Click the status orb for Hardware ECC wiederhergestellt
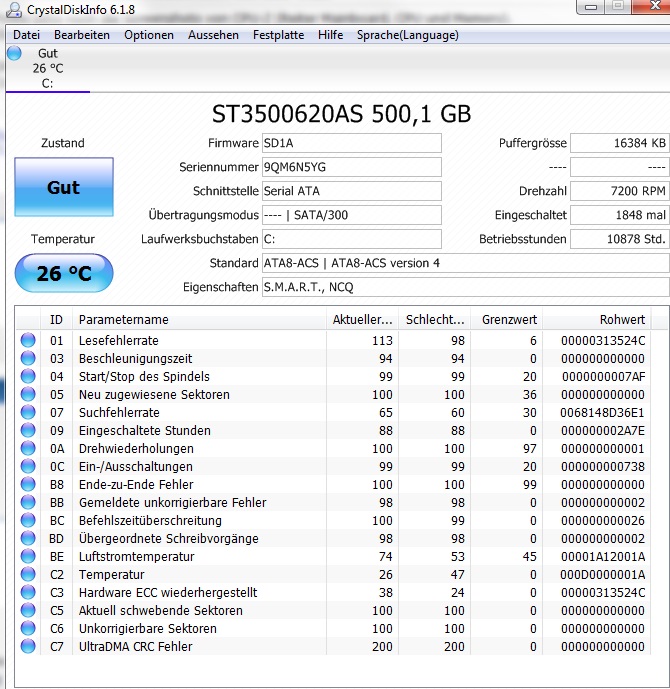Image resolution: width=670 pixels, height=689 pixels. 28,592
